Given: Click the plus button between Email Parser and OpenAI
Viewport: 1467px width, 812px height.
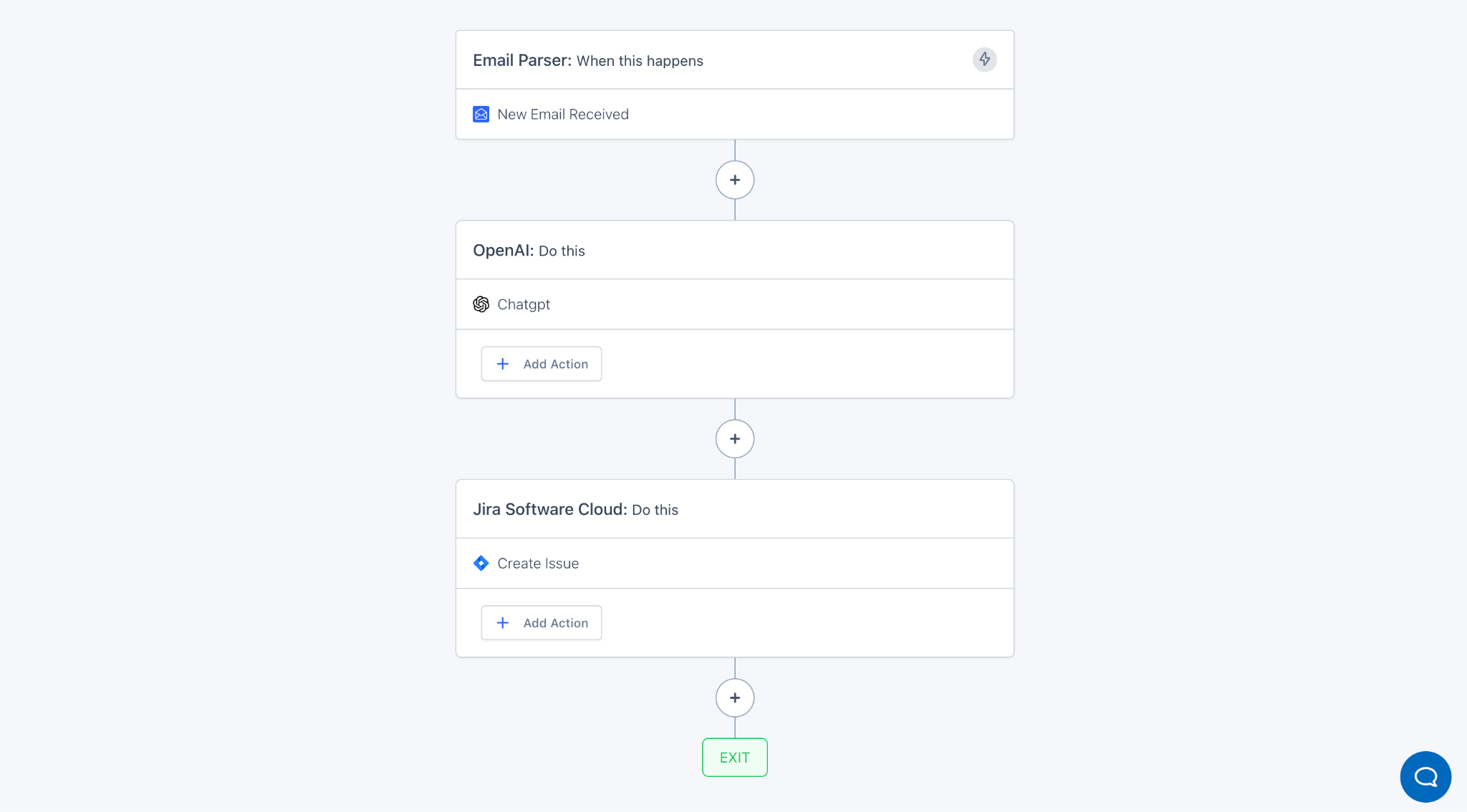Looking at the screenshot, I should click(x=734, y=180).
